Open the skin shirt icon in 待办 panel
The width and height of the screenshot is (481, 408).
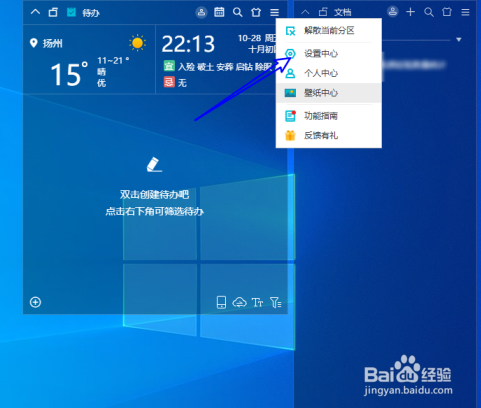click(x=256, y=12)
